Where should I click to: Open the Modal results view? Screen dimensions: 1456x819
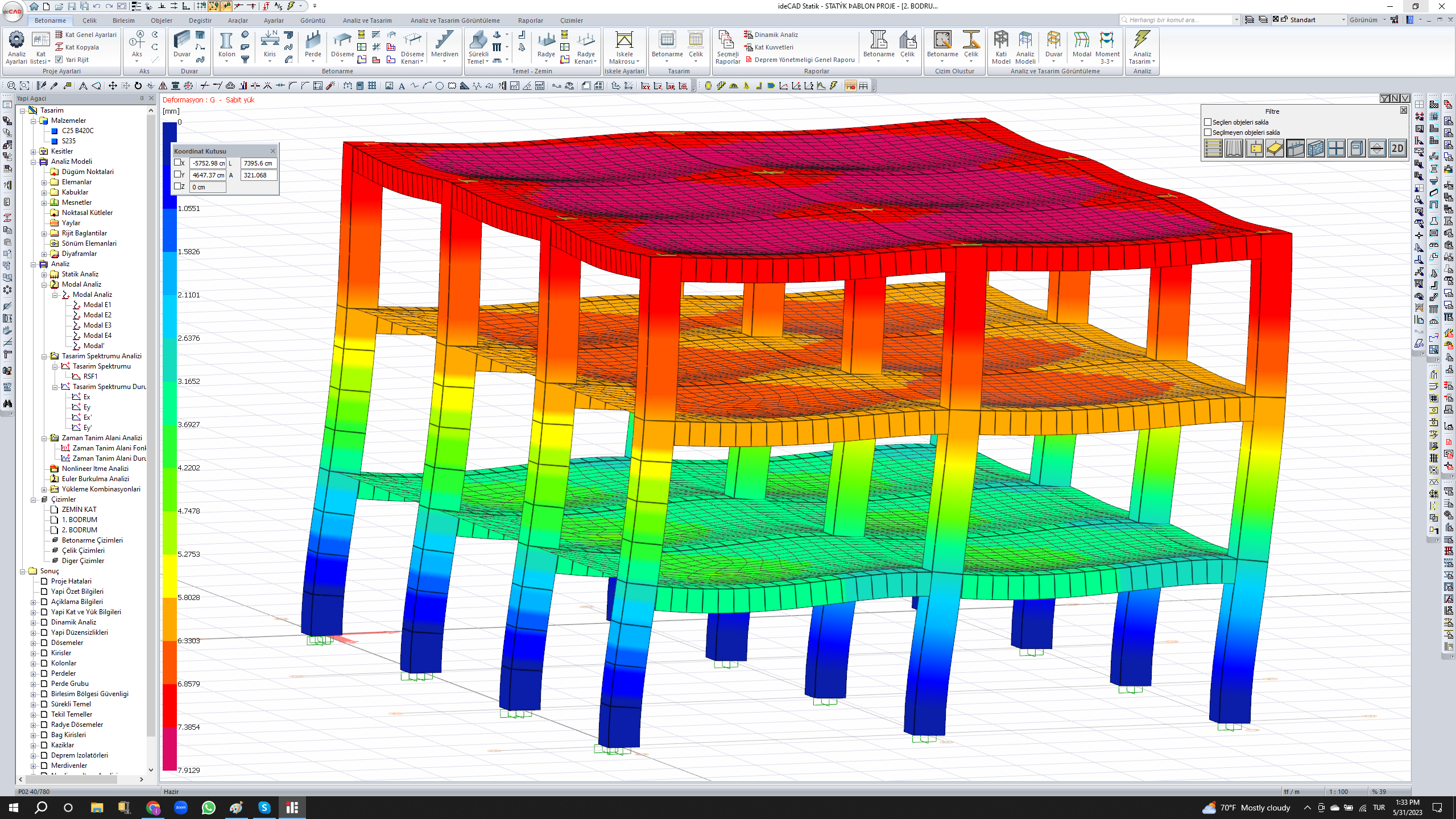[1082, 45]
